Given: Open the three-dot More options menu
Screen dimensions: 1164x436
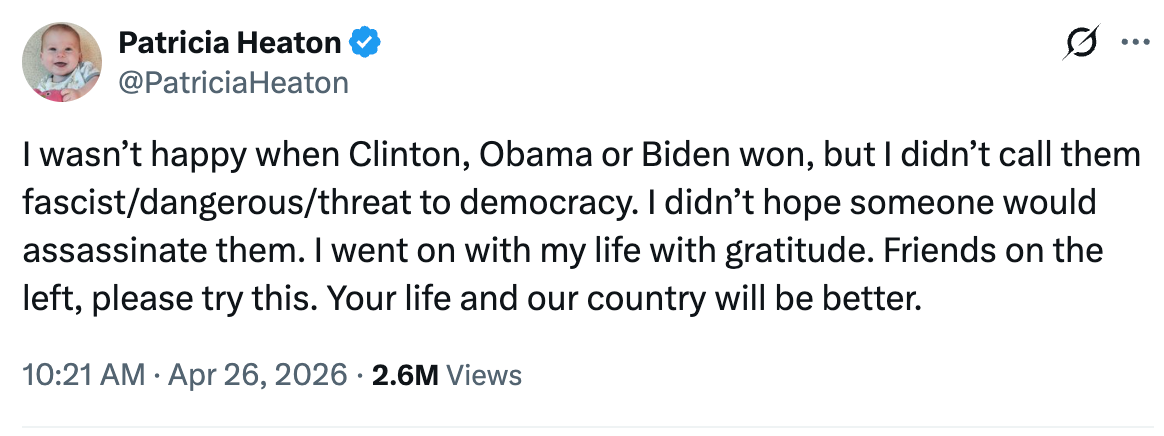Looking at the screenshot, I should pyautogui.click(x=1135, y=43).
